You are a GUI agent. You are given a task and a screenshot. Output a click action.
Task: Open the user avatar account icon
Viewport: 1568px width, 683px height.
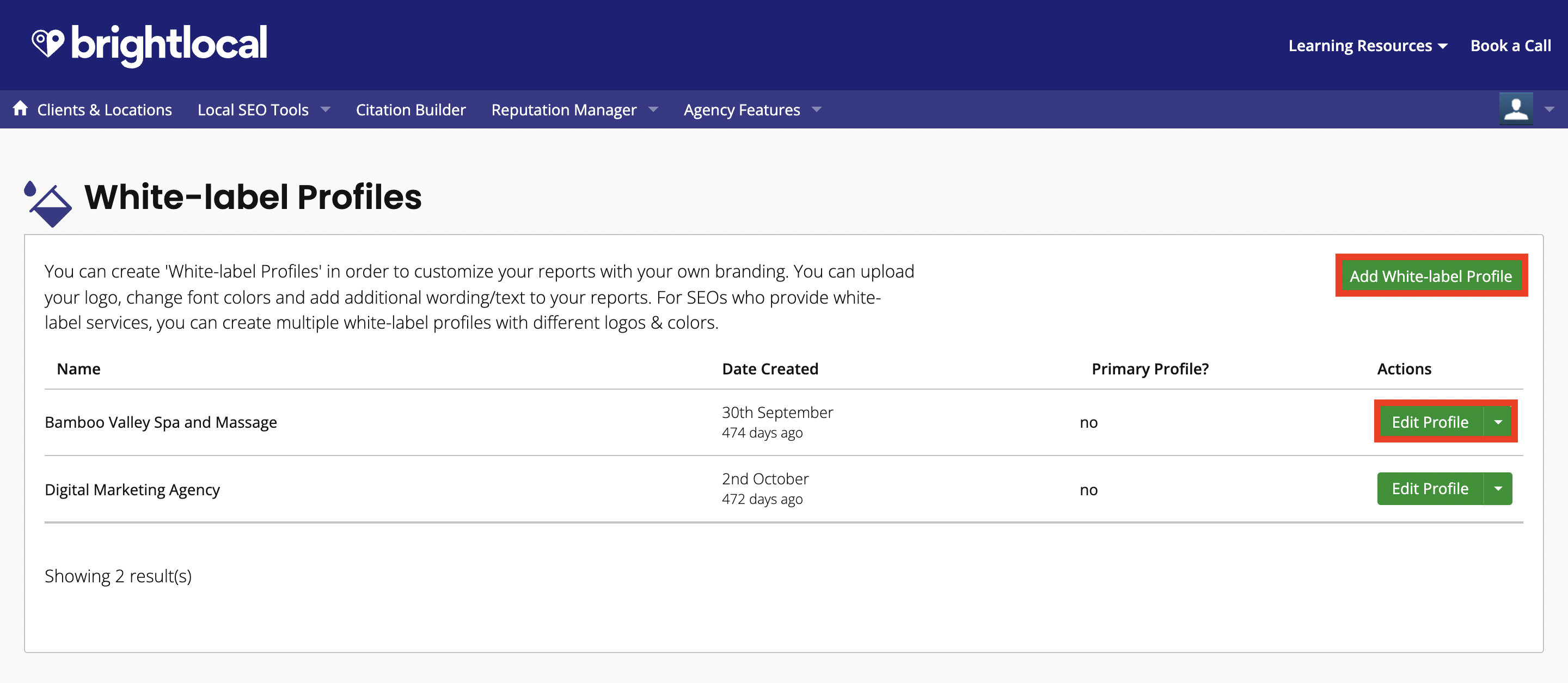tap(1516, 109)
